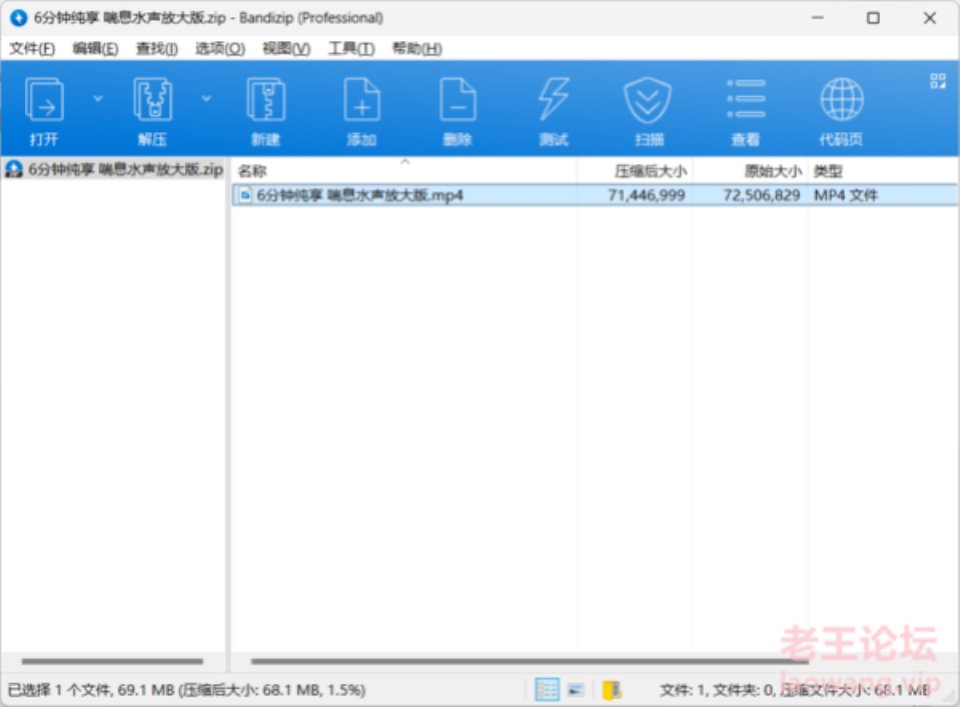The height and width of the screenshot is (707, 960).
Task: Open the View (视图) menu
Action: pos(287,48)
